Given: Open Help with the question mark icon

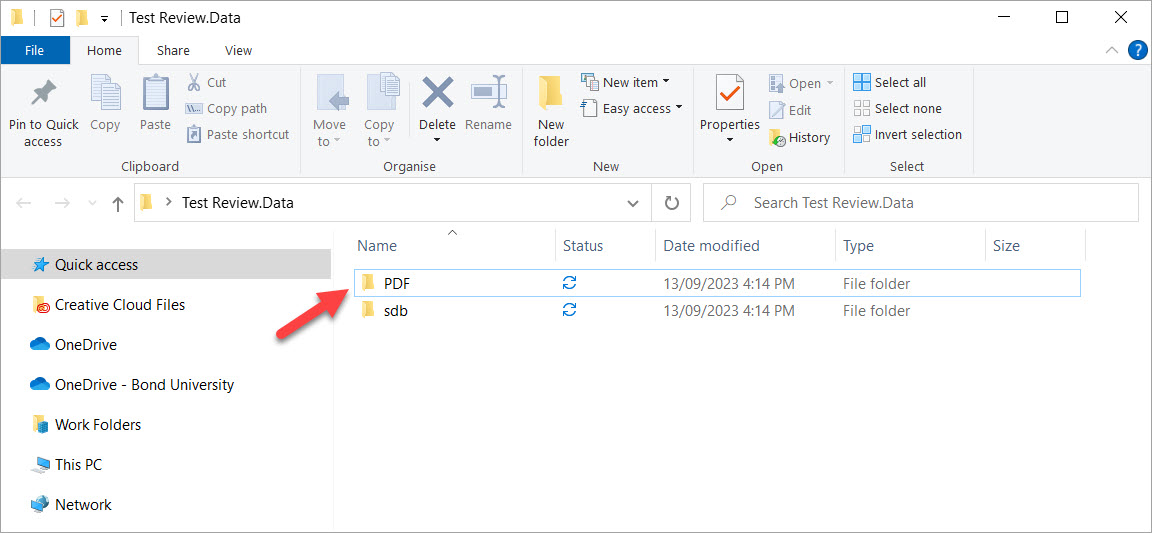Looking at the screenshot, I should pyautogui.click(x=1137, y=51).
